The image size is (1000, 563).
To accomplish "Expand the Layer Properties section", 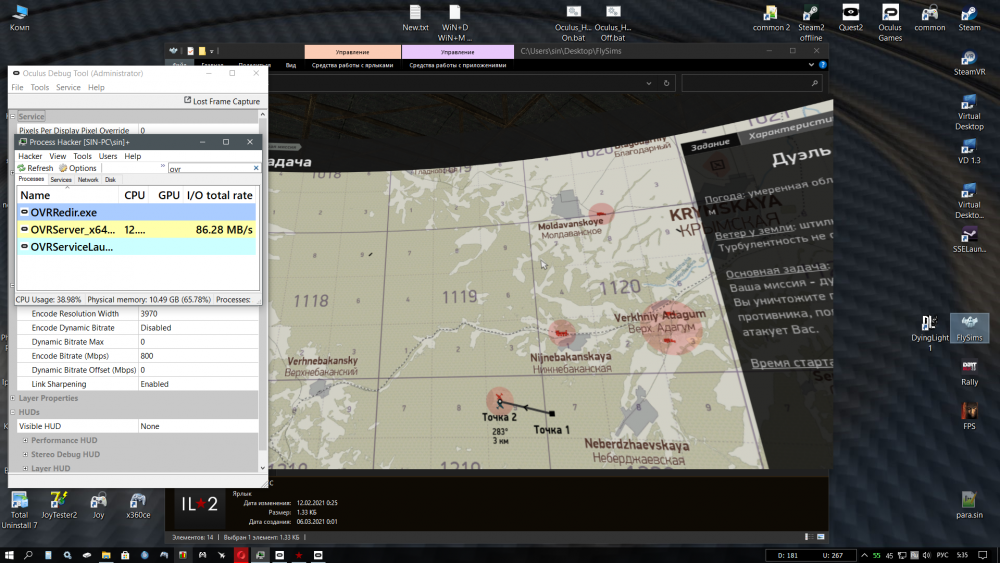I will (x=13, y=398).
